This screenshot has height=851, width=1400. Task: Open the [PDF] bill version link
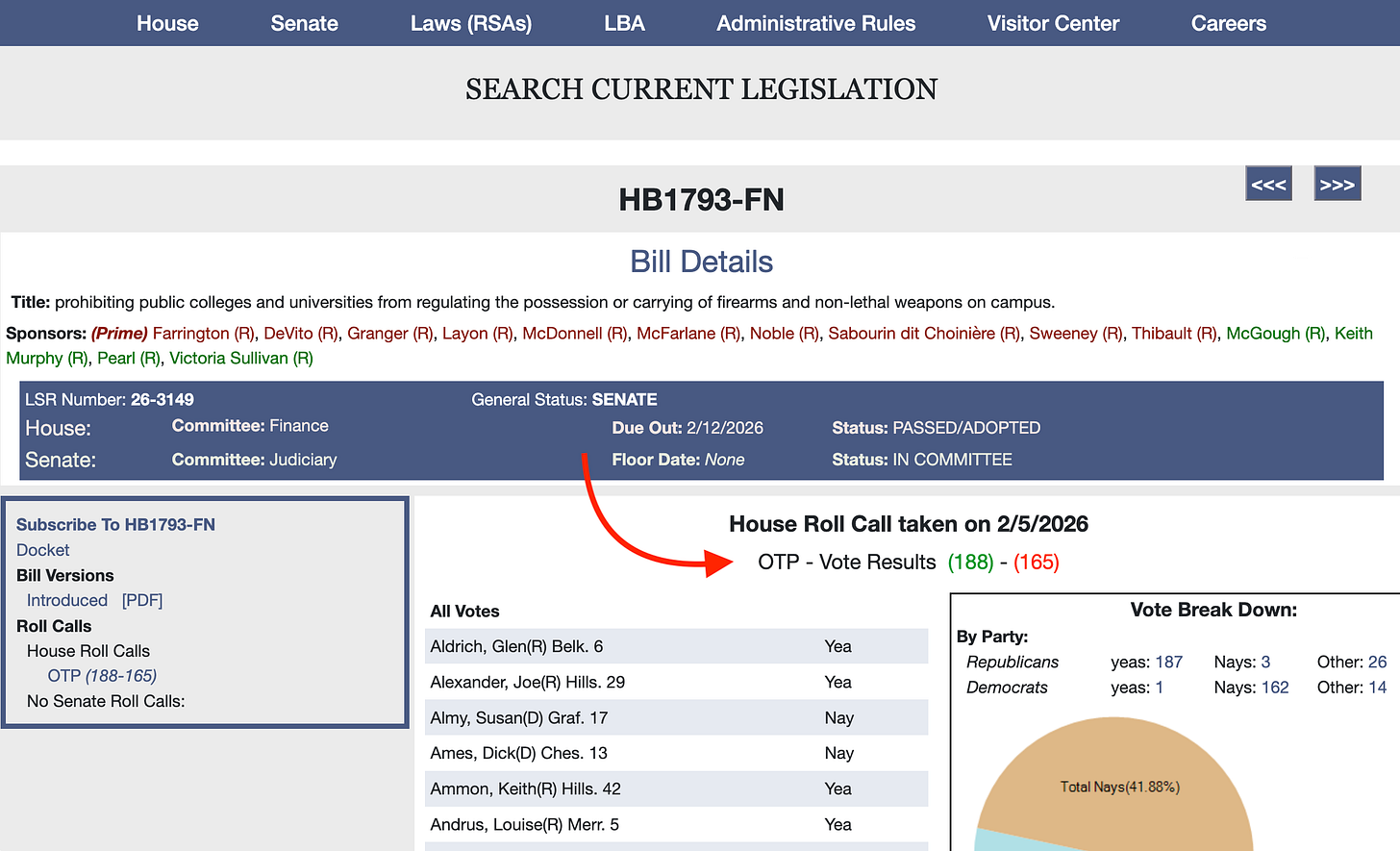(142, 600)
